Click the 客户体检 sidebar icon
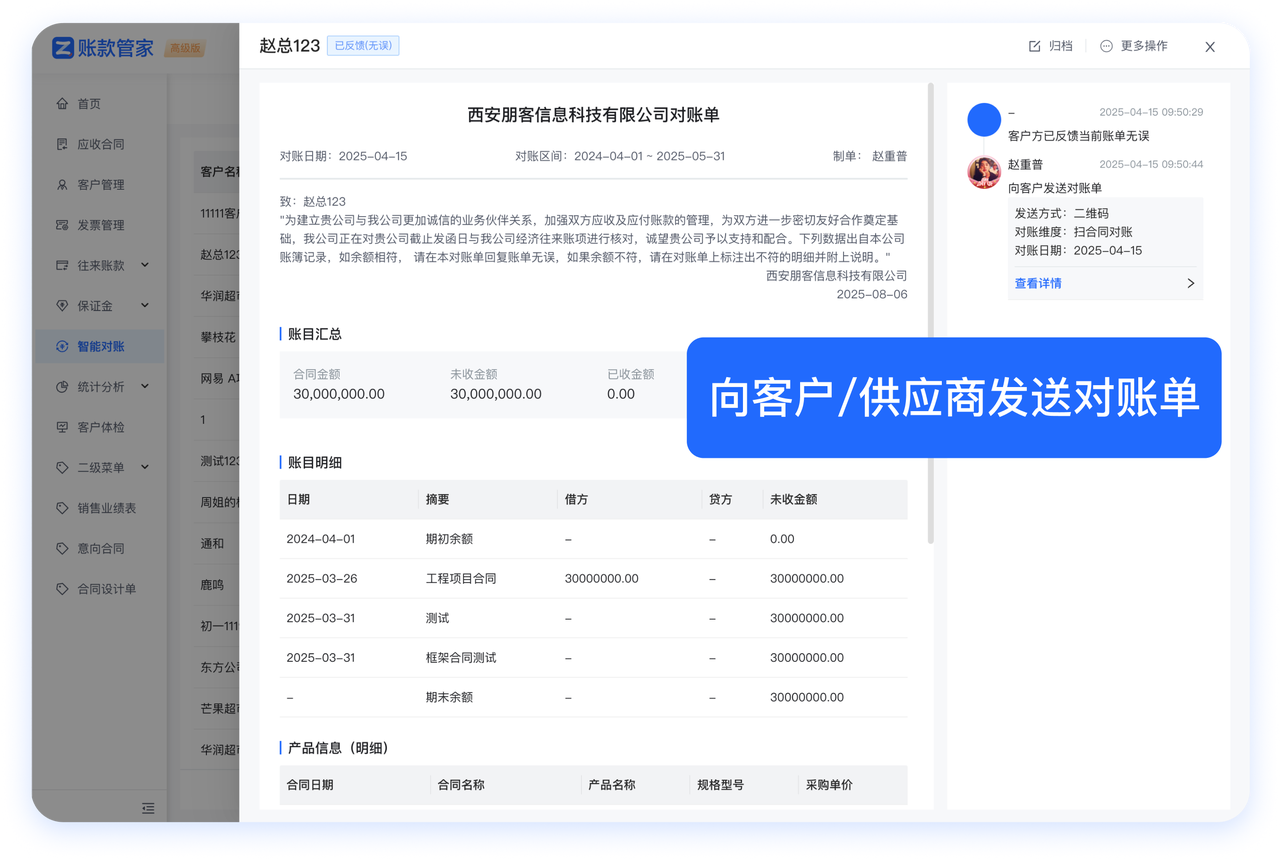Screen dimensions: 1280x860 [x=62, y=427]
